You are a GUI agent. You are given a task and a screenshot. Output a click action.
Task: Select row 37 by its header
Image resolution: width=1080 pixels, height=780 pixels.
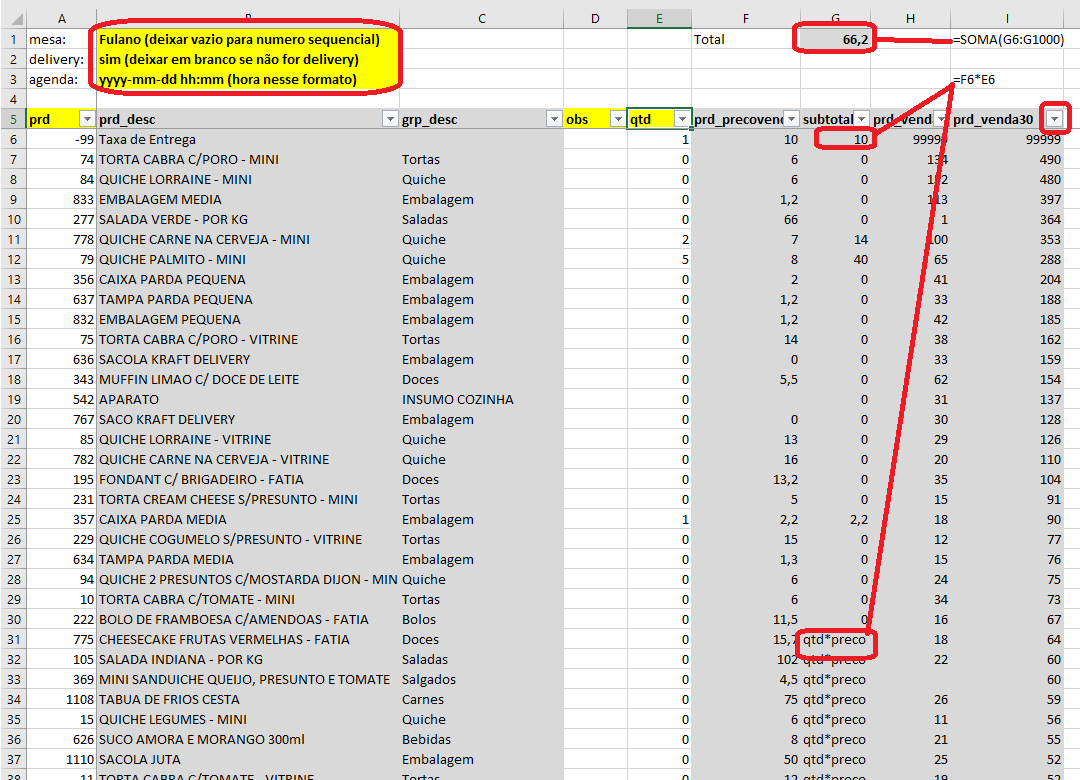pyautogui.click(x=13, y=759)
